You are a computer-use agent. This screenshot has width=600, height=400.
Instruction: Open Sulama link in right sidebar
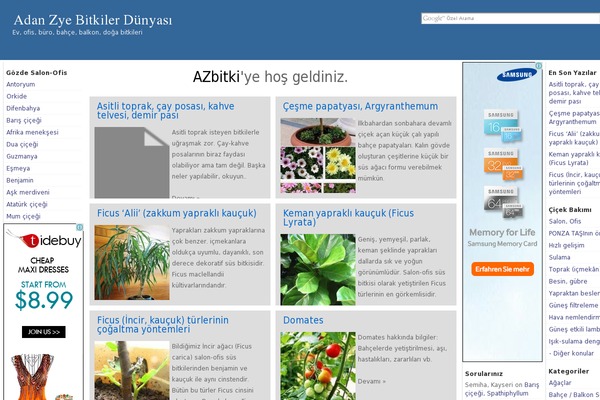pyautogui.click(x=559, y=257)
